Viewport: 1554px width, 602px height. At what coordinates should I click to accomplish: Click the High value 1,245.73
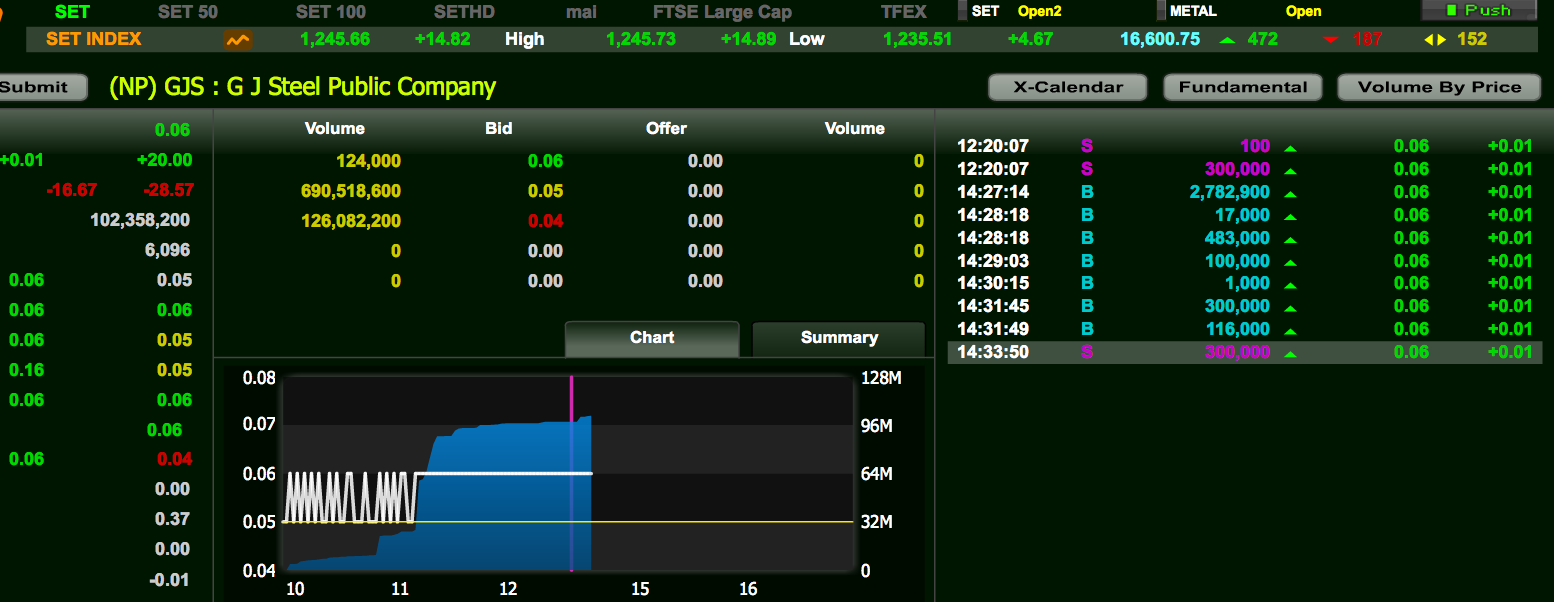pyautogui.click(x=640, y=39)
